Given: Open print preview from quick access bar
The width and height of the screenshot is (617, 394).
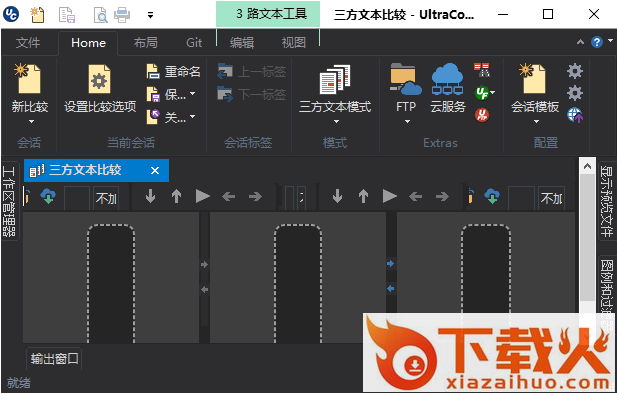Looking at the screenshot, I should [101, 15].
